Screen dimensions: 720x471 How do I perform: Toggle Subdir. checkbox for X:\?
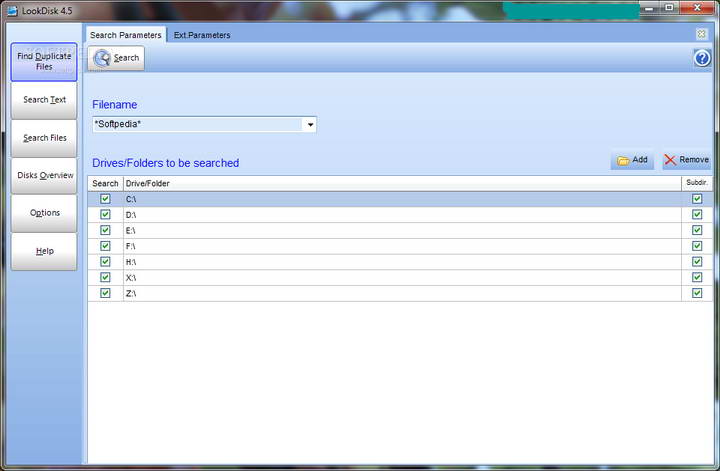pyautogui.click(x=697, y=277)
